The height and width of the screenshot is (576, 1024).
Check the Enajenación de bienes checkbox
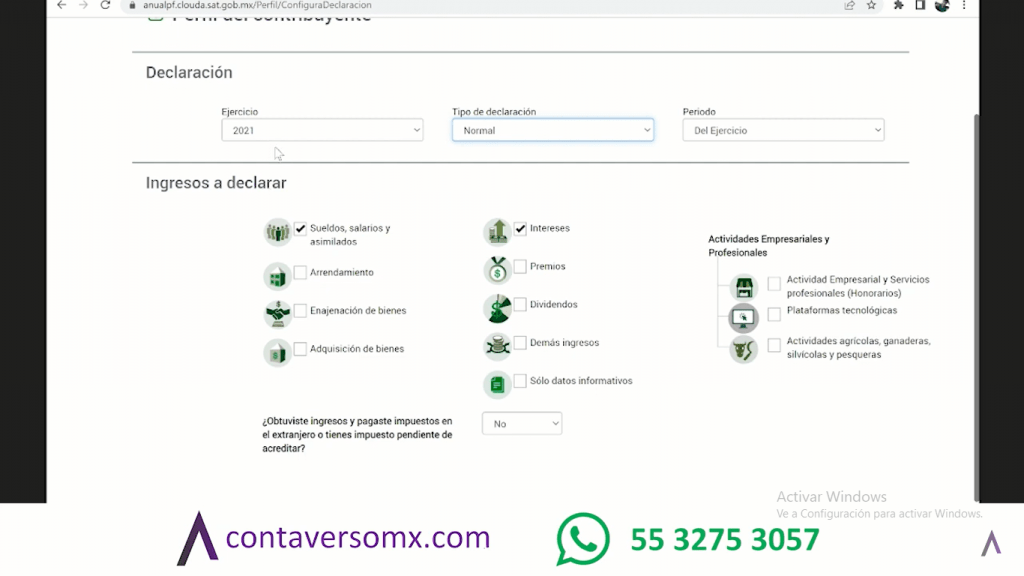point(300,311)
